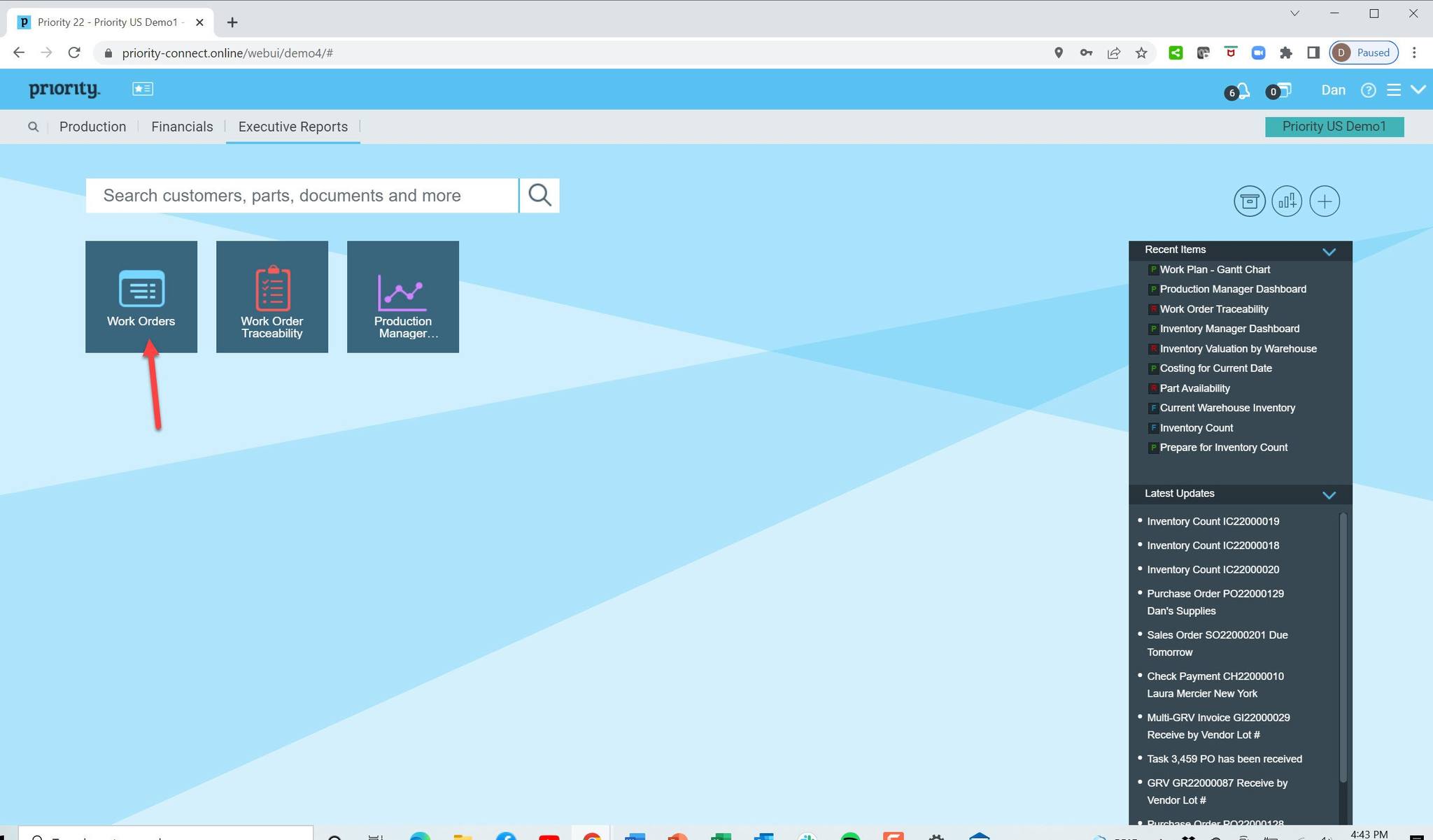The height and width of the screenshot is (840, 1433).
Task: Open Purchase Order PO22000129 update
Action: click(x=1215, y=601)
